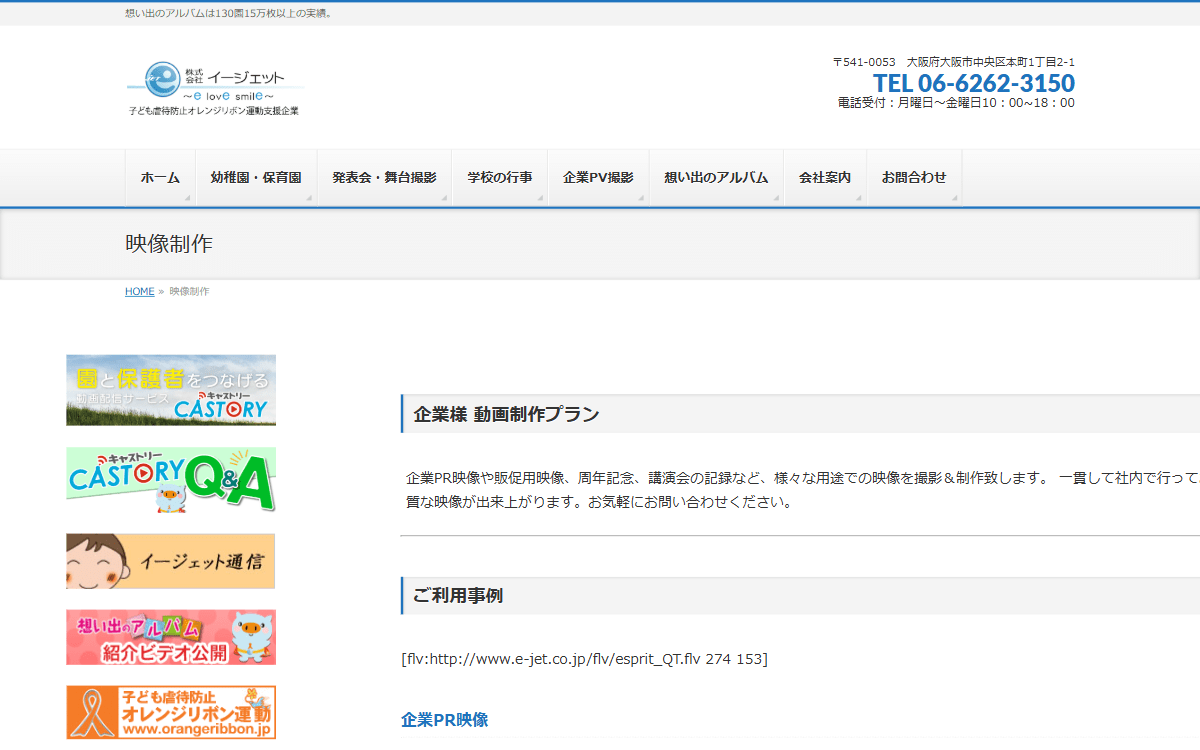Screen dimensions: 1200x750
Task: Click the ご利用事例 section heading
Action: [458, 596]
